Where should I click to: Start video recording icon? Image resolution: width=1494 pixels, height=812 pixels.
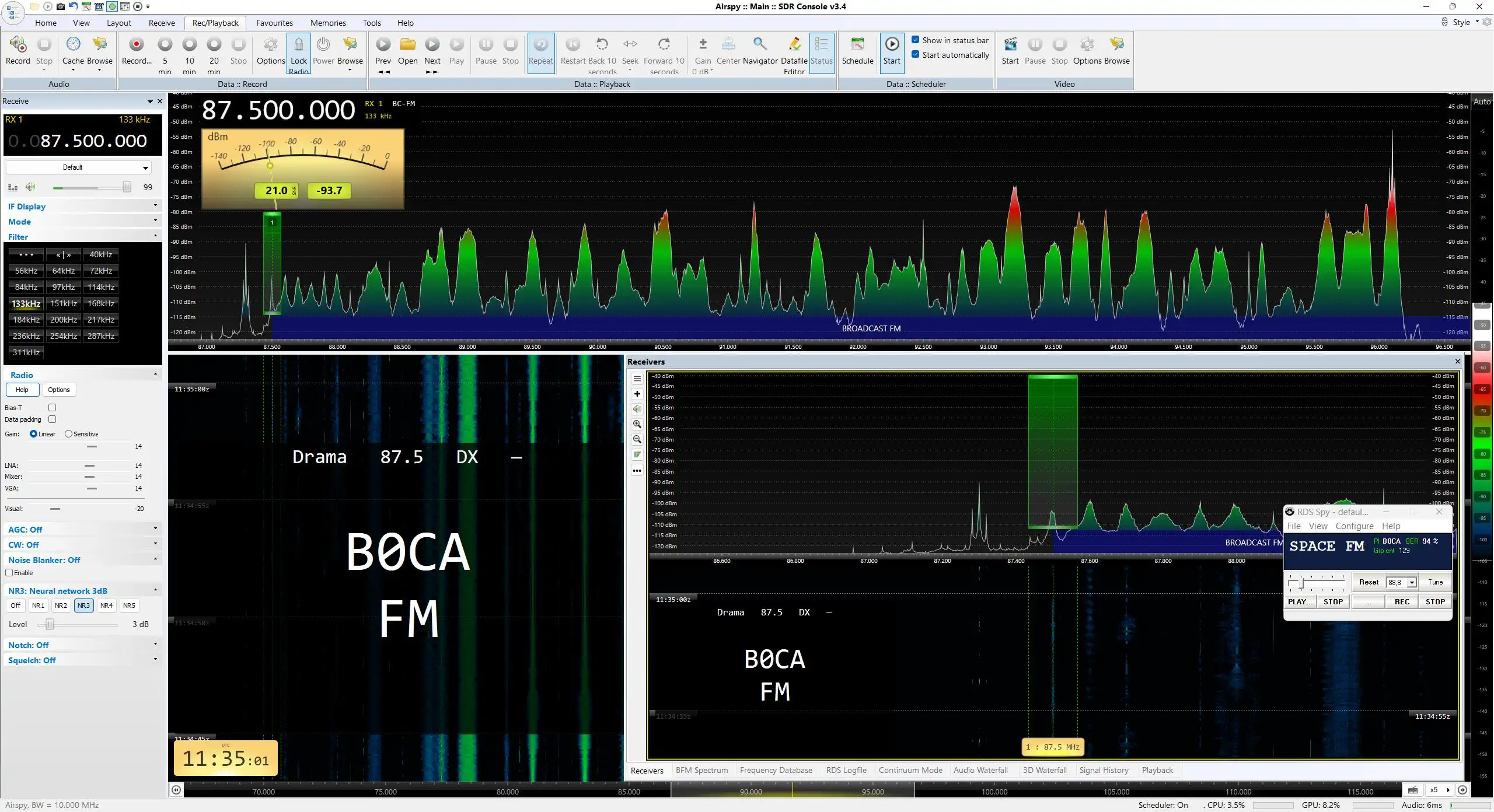click(x=1010, y=44)
